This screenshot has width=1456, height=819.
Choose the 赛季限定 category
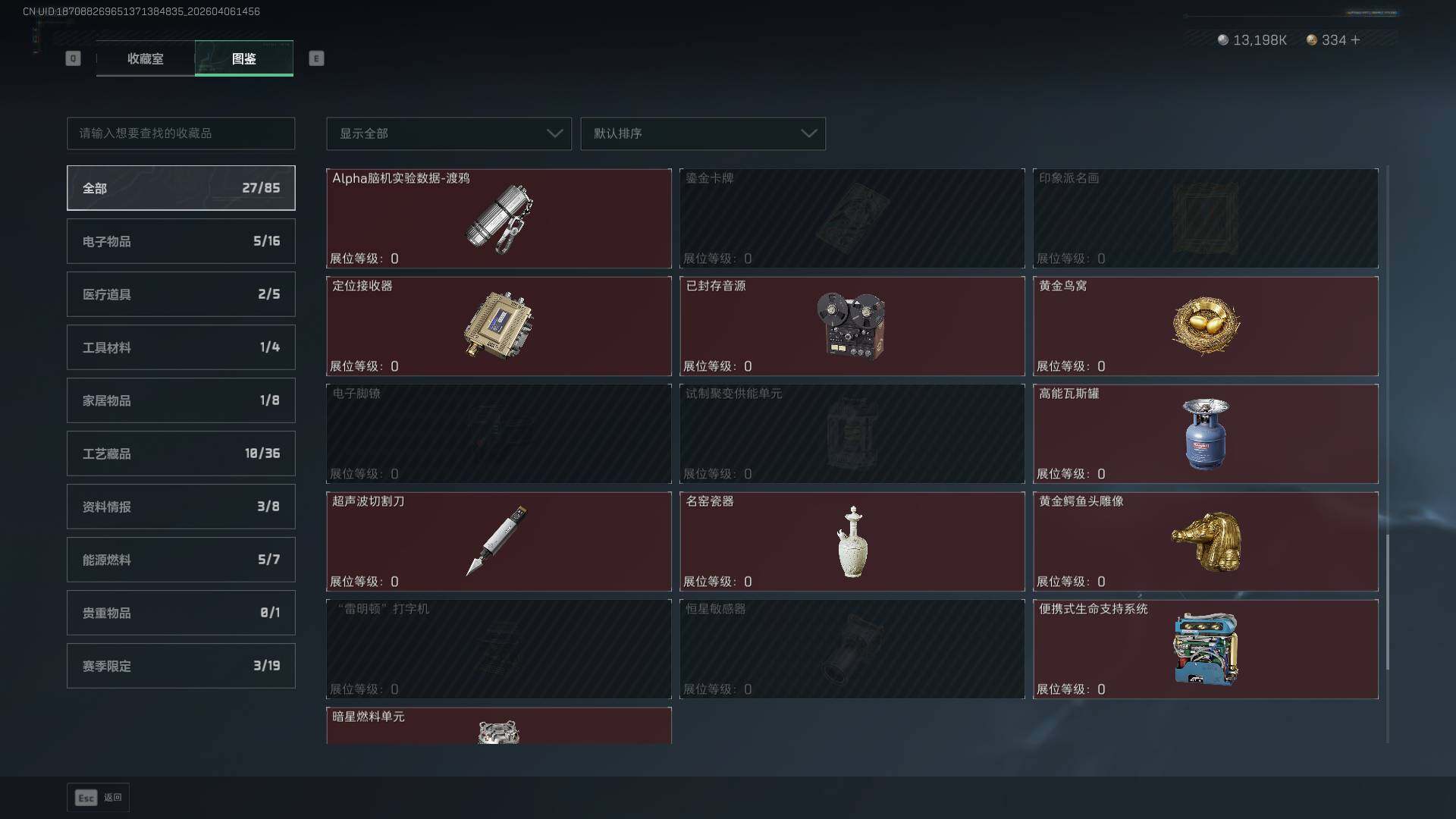coord(181,666)
